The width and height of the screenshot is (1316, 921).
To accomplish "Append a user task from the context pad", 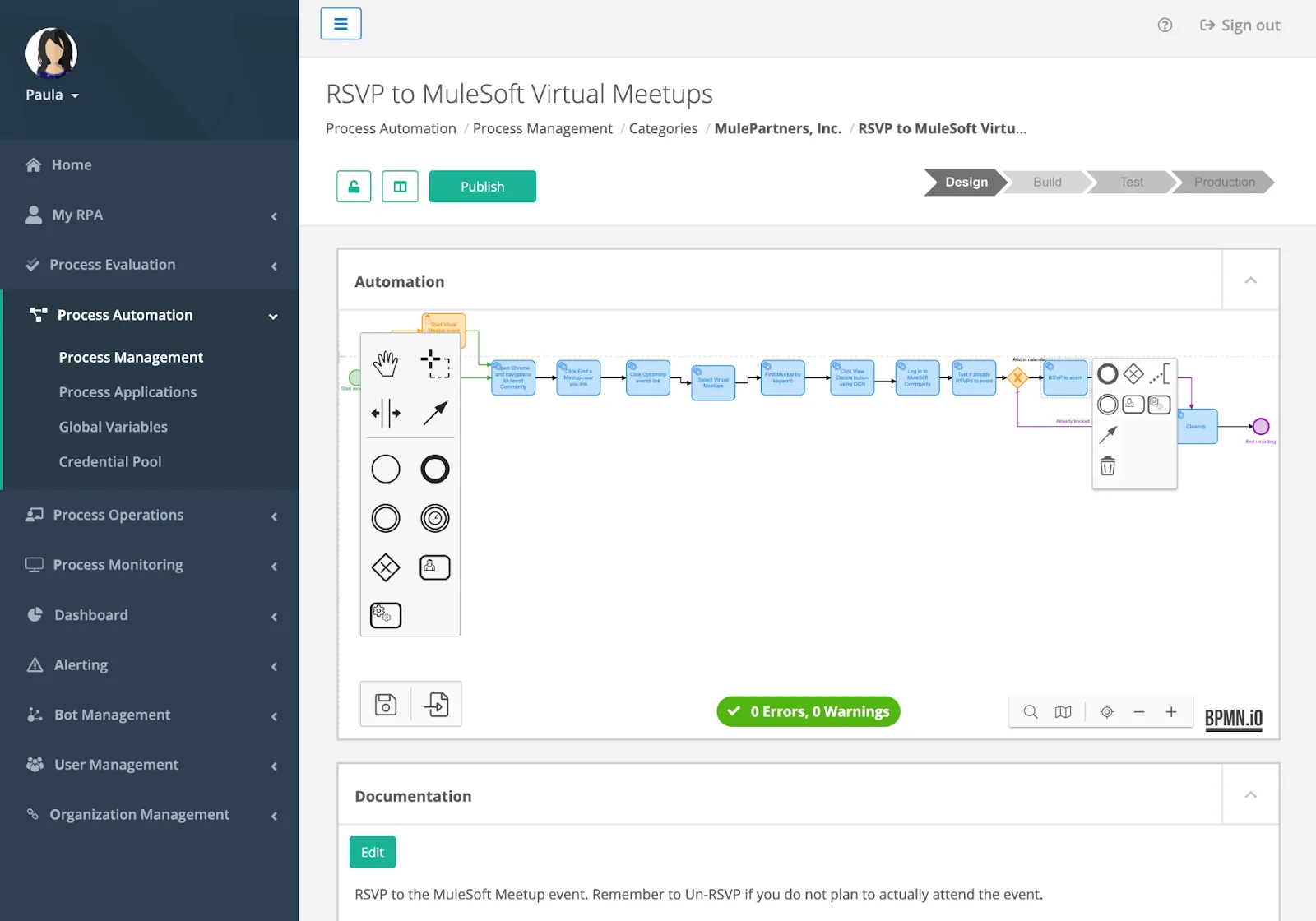I will point(1133,405).
